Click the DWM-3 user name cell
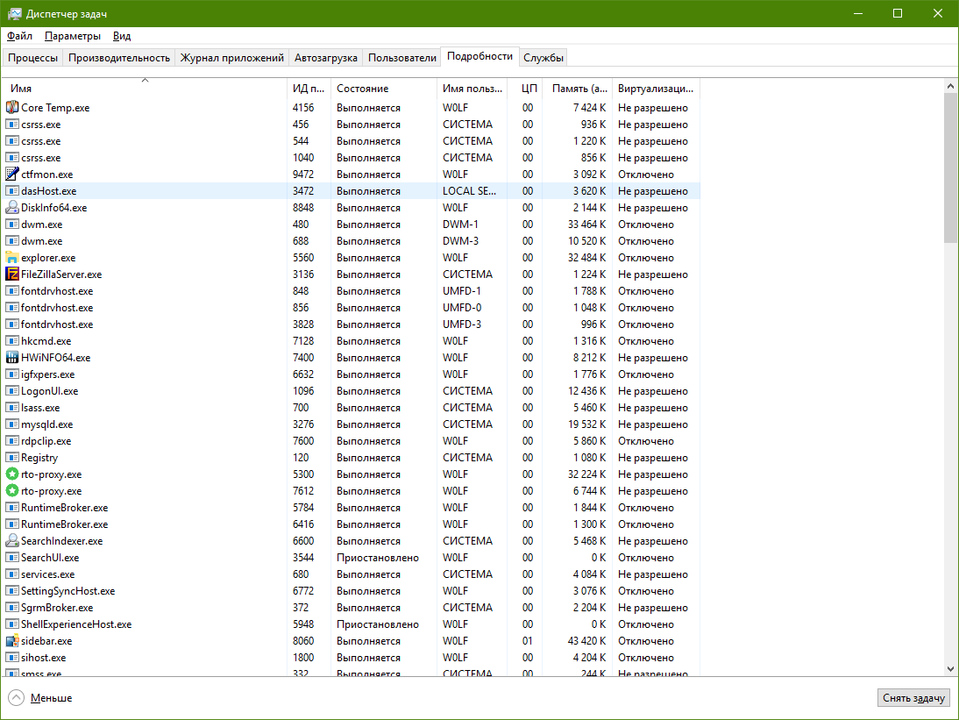Screen dimensions: 959x720 pyautogui.click(x=461, y=241)
